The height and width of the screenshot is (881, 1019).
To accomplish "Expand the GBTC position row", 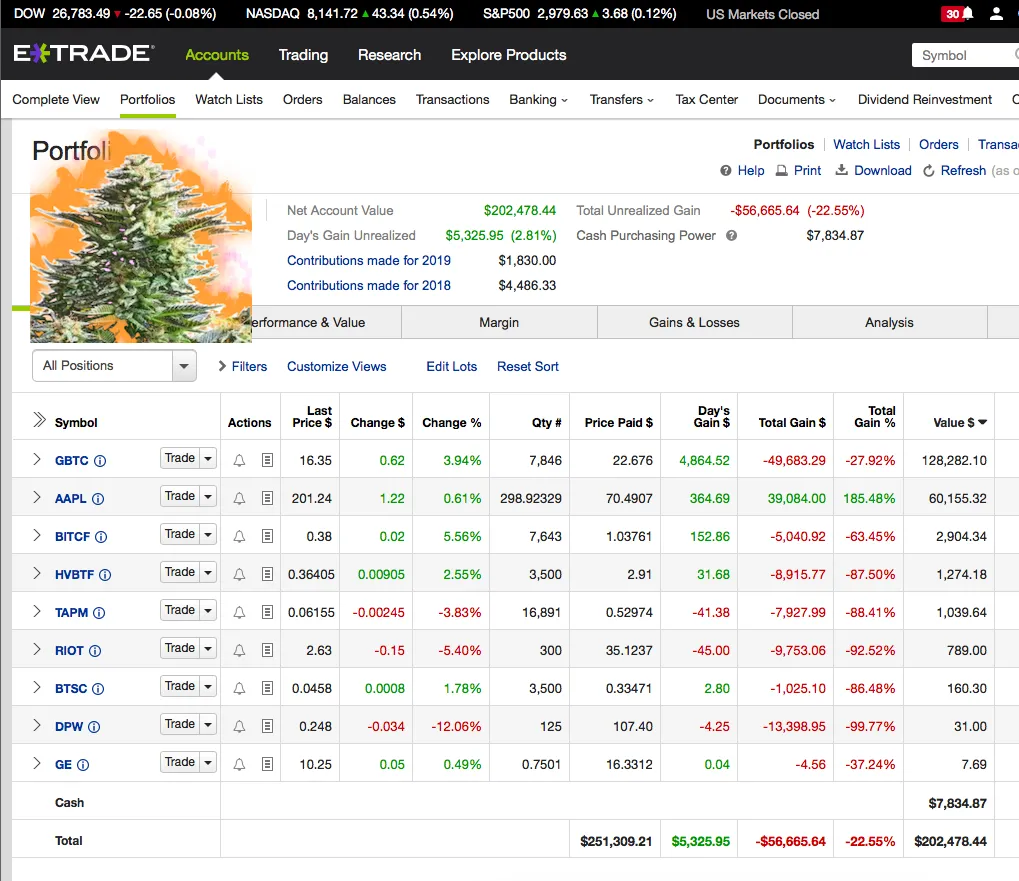I will (x=37, y=459).
